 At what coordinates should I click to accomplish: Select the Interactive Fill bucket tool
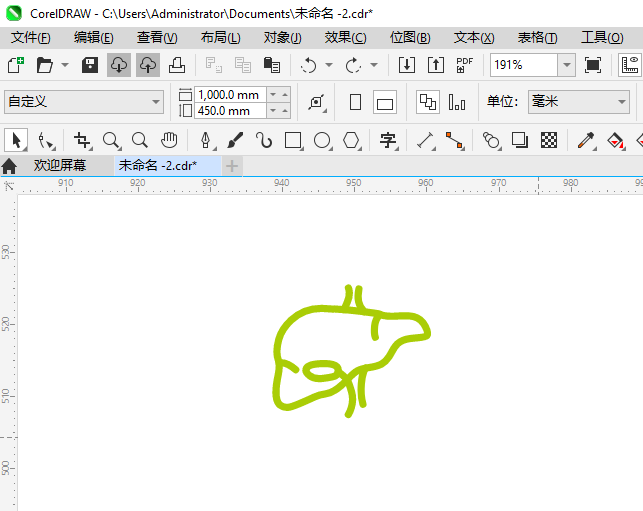(x=615, y=140)
